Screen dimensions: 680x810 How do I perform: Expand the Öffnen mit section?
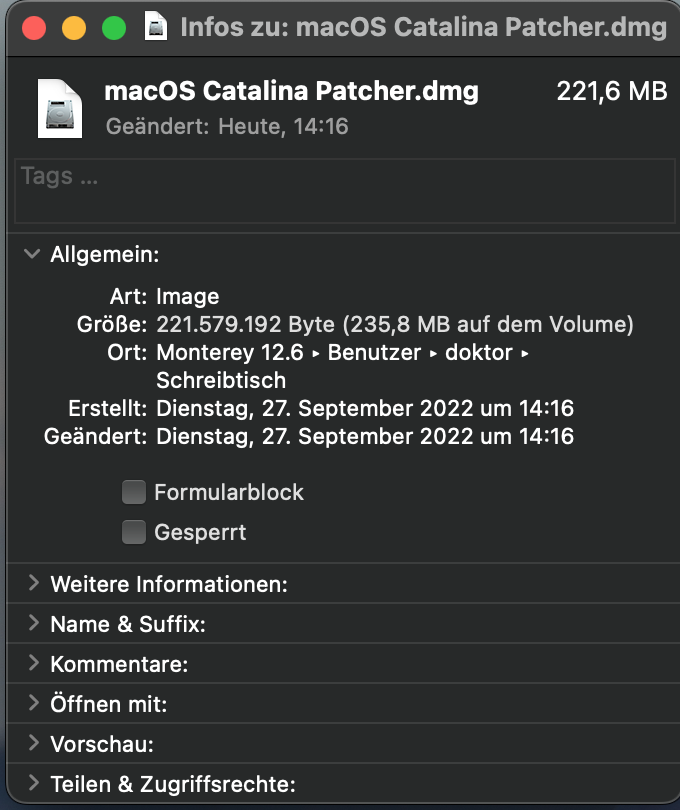click(33, 703)
